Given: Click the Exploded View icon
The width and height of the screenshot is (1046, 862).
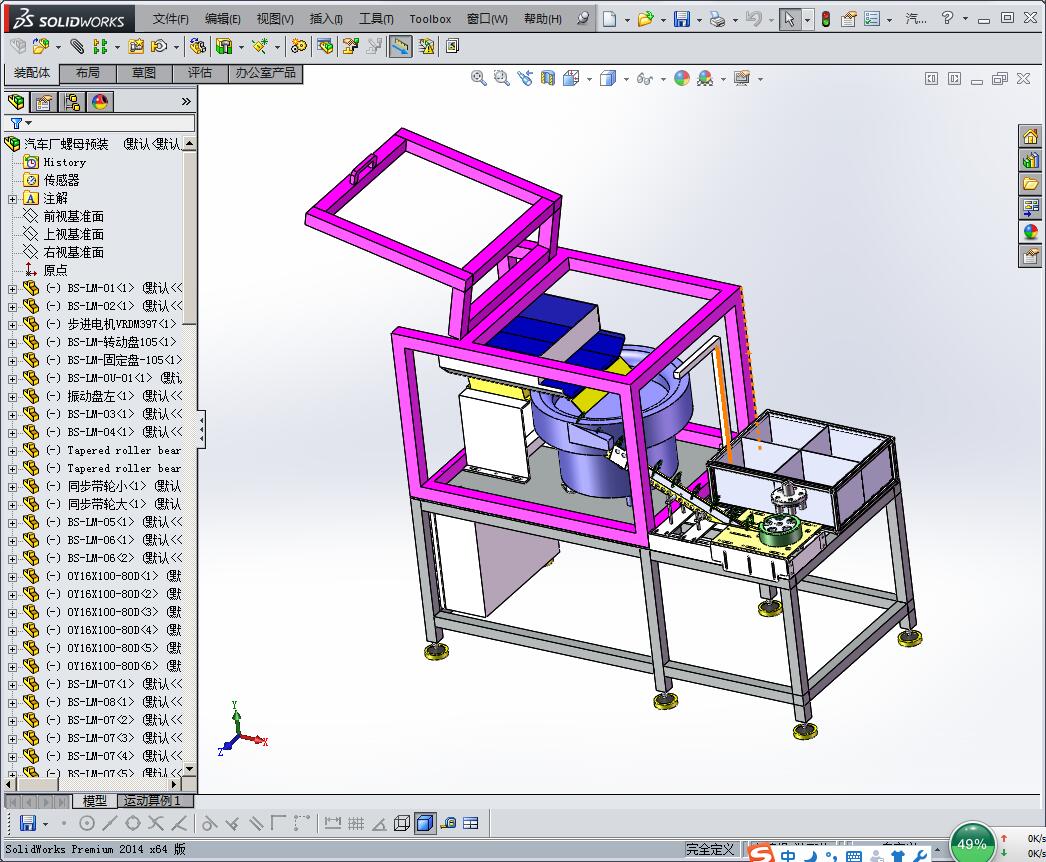Looking at the screenshot, I should tap(351, 46).
